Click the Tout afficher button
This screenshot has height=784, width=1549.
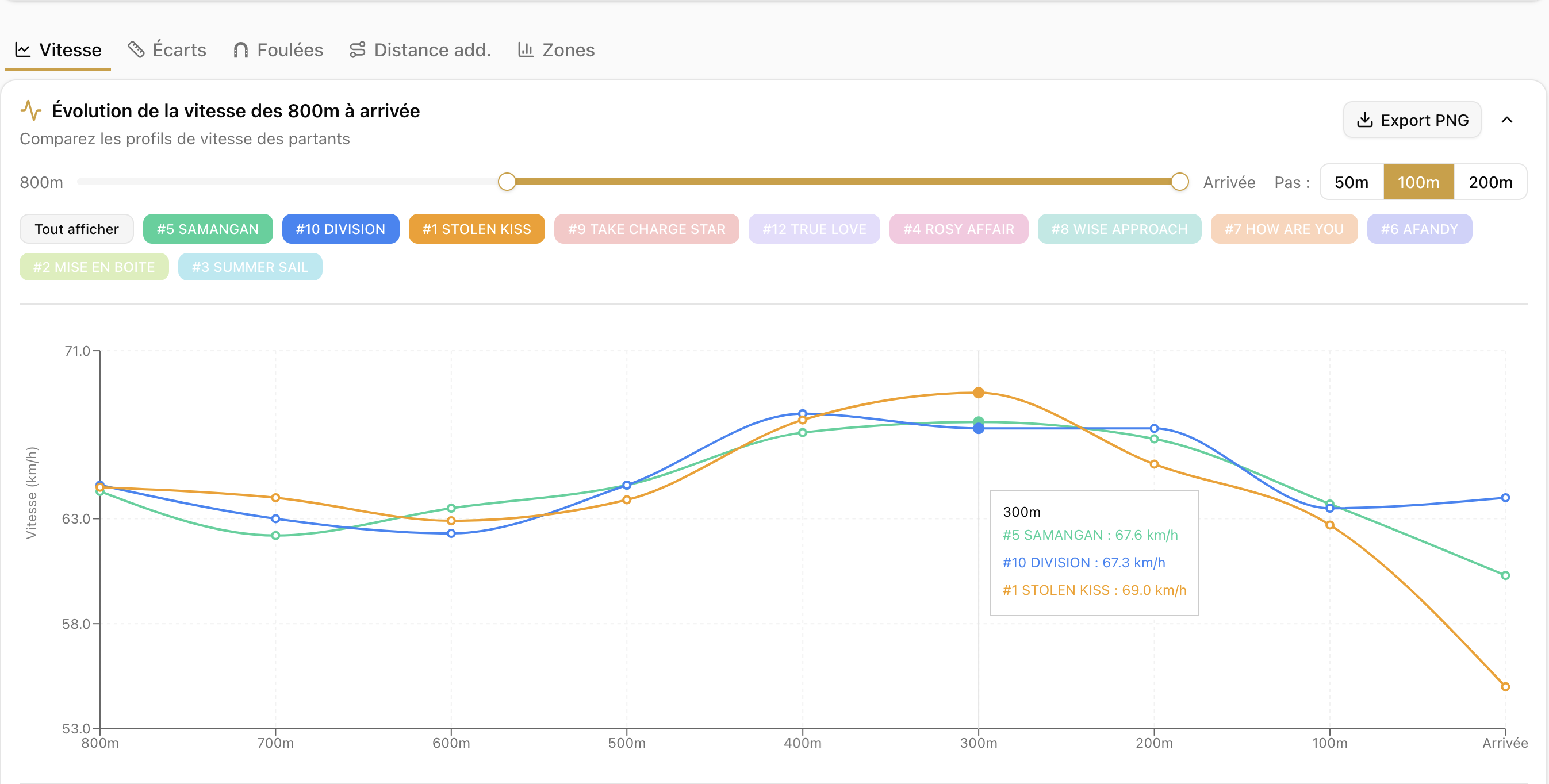pyautogui.click(x=77, y=229)
